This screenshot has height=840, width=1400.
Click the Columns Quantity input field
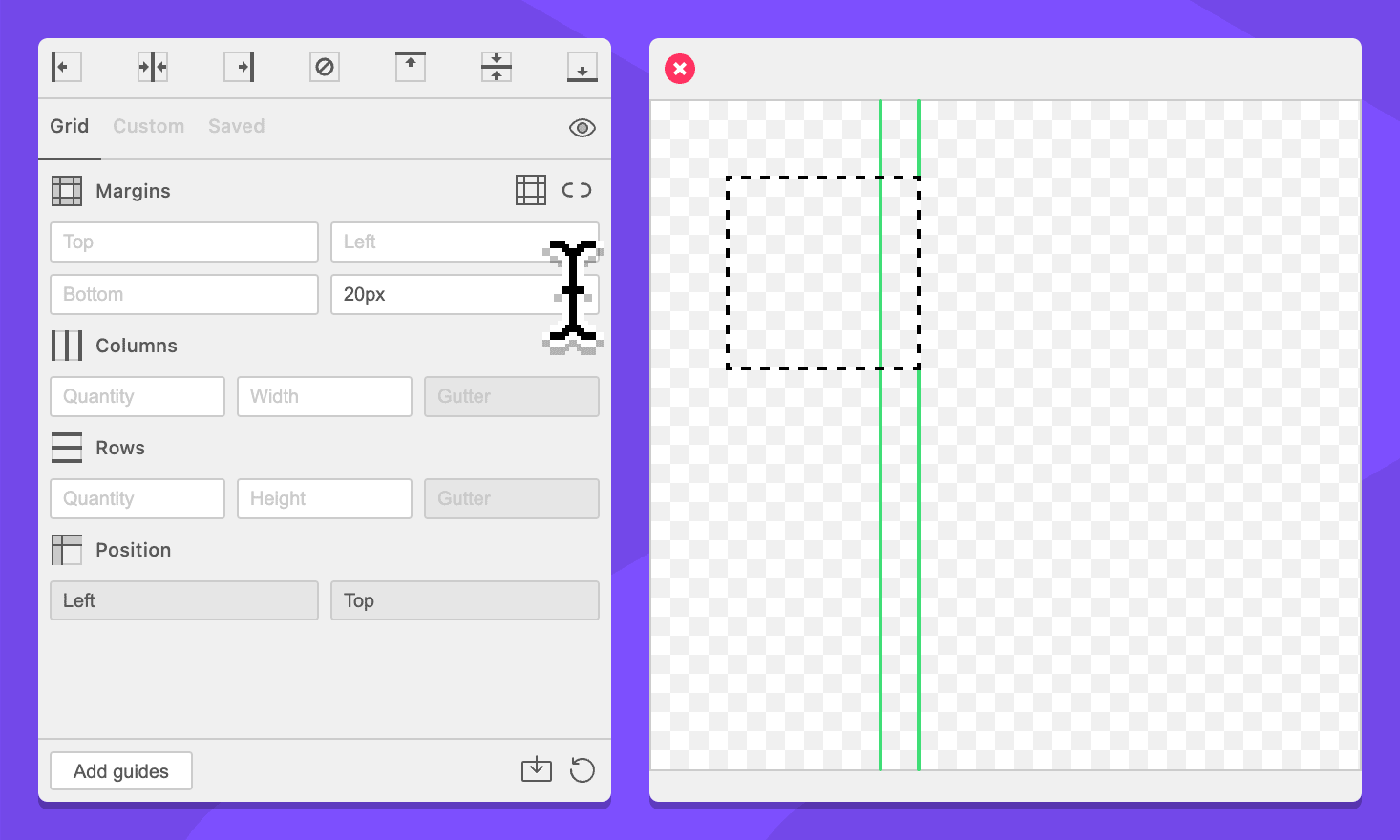click(138, 396)
